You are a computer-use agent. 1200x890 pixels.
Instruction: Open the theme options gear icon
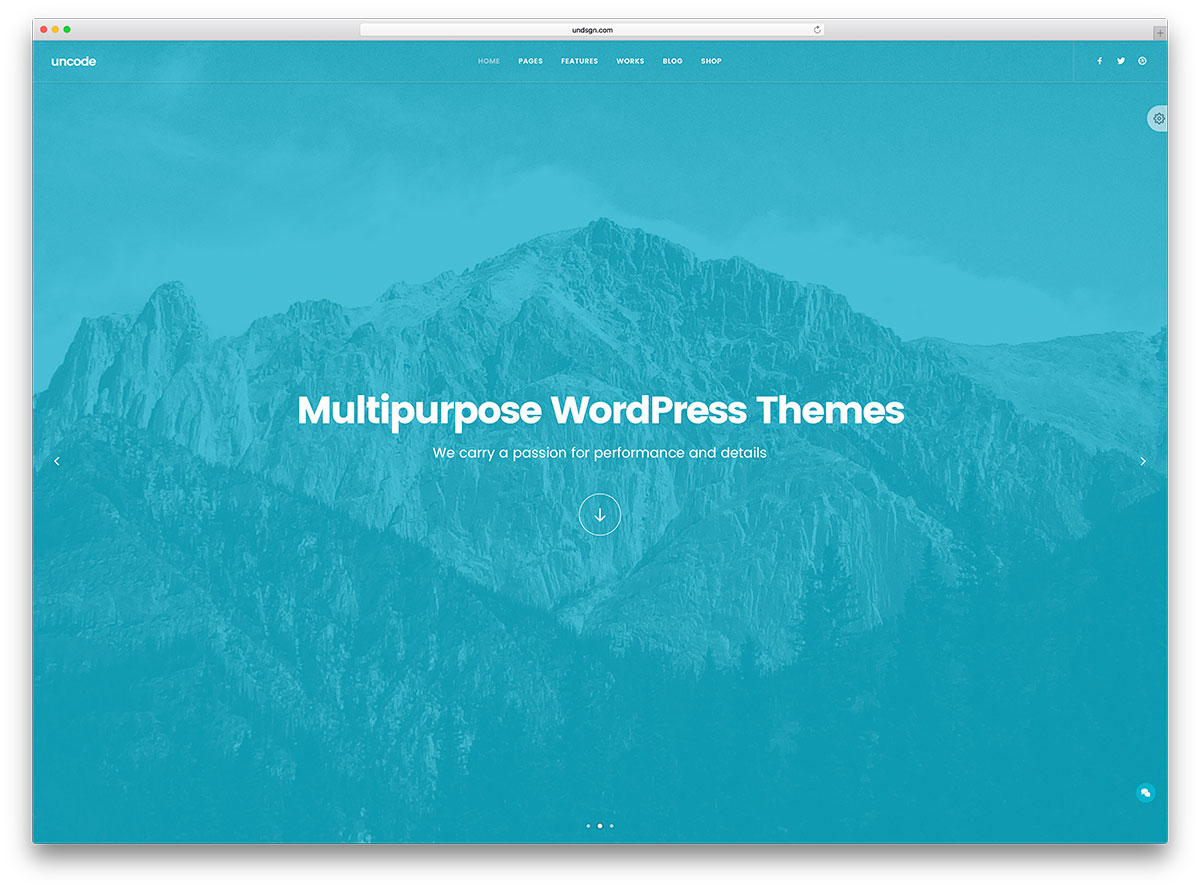click(x=1157, y=118)
